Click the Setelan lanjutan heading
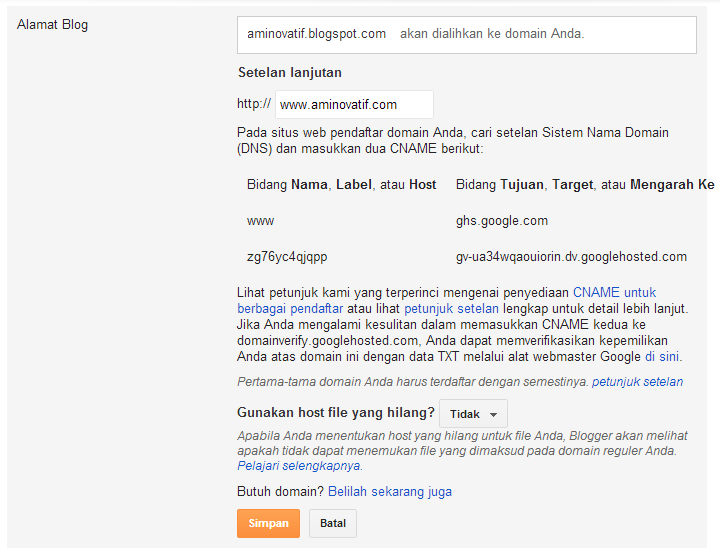720x557 pixels. [290, 73]
